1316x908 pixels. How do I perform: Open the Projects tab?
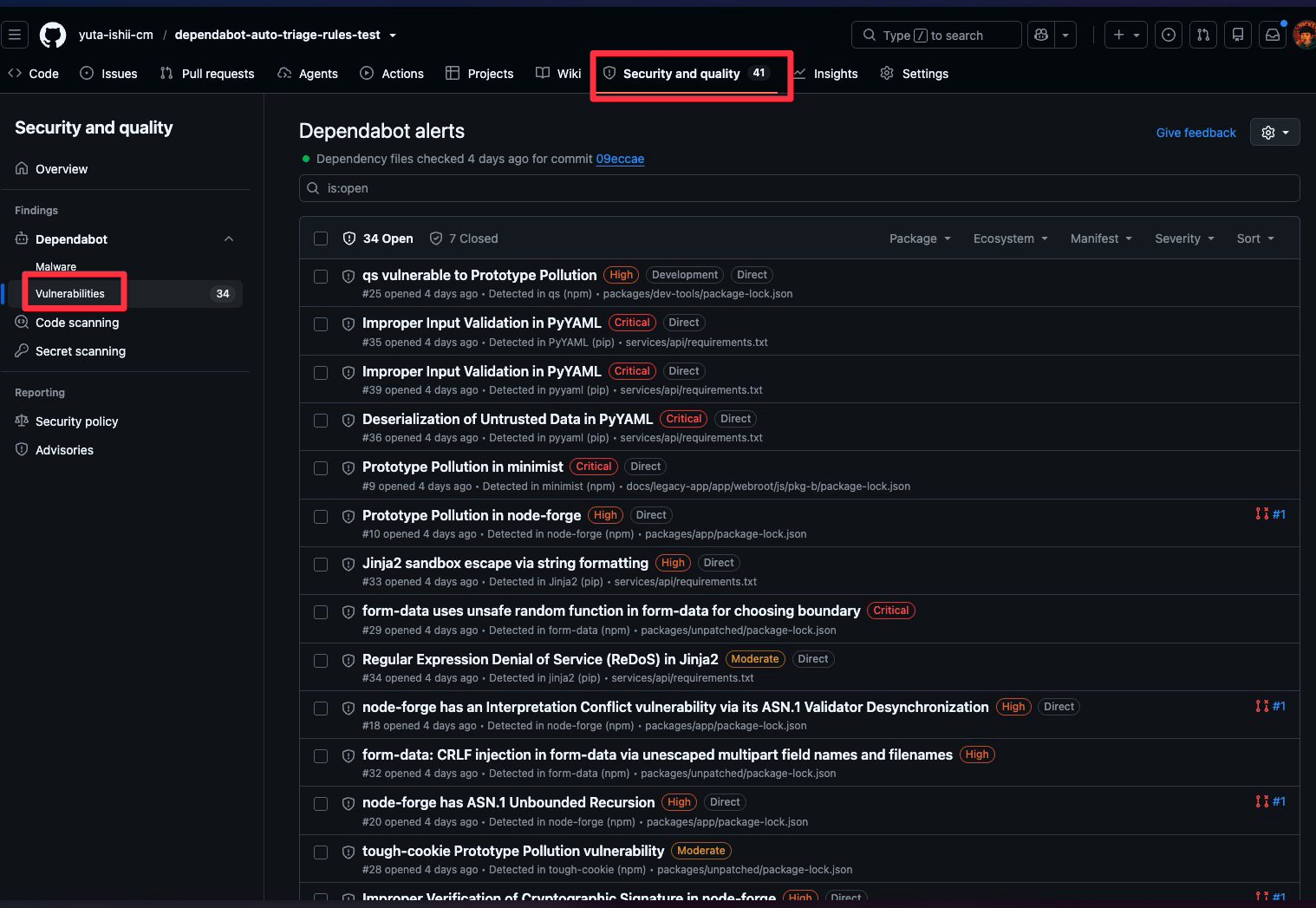pyautogui.click(x=479, y=74)
